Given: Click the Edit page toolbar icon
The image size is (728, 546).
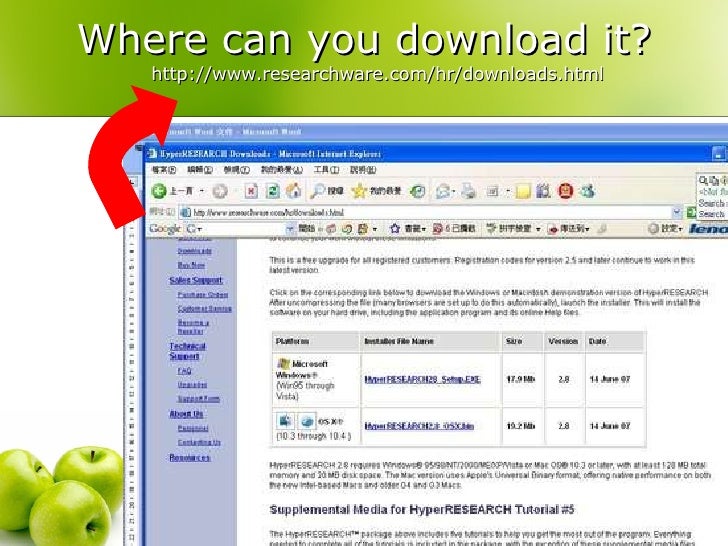Looking at the screenshot, I should pyautogui.click(x=493, y=191).
